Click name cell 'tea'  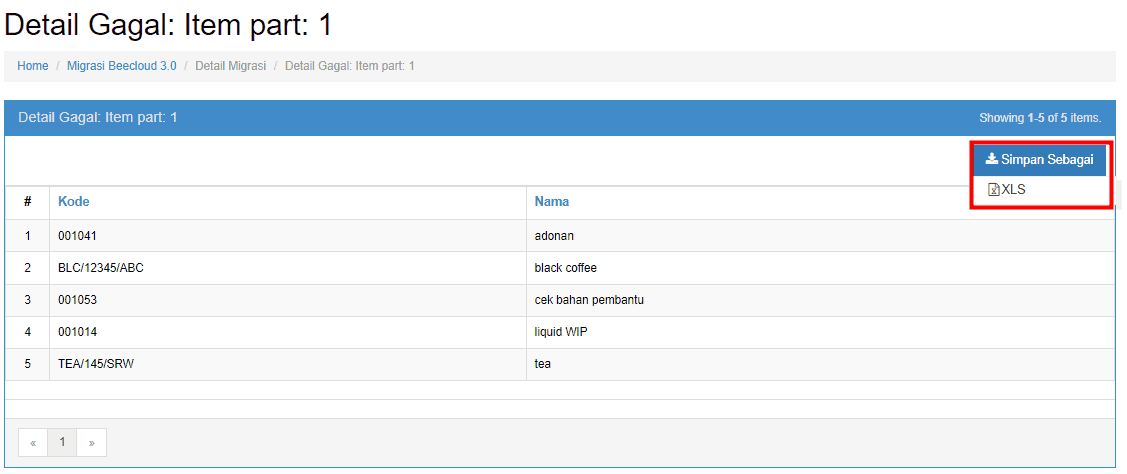click(x=821, y=365)
